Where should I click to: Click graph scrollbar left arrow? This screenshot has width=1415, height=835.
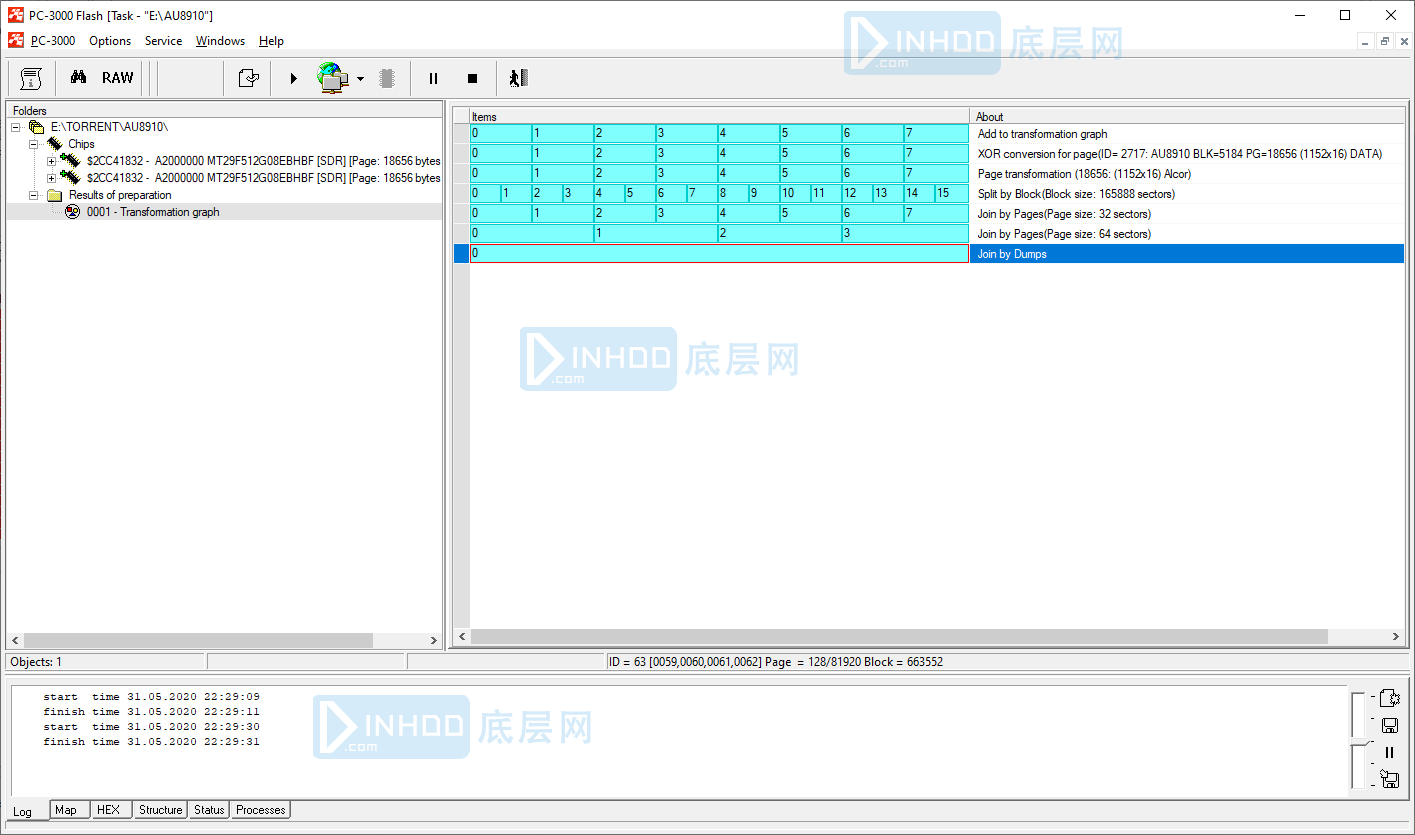pos(462,637)
